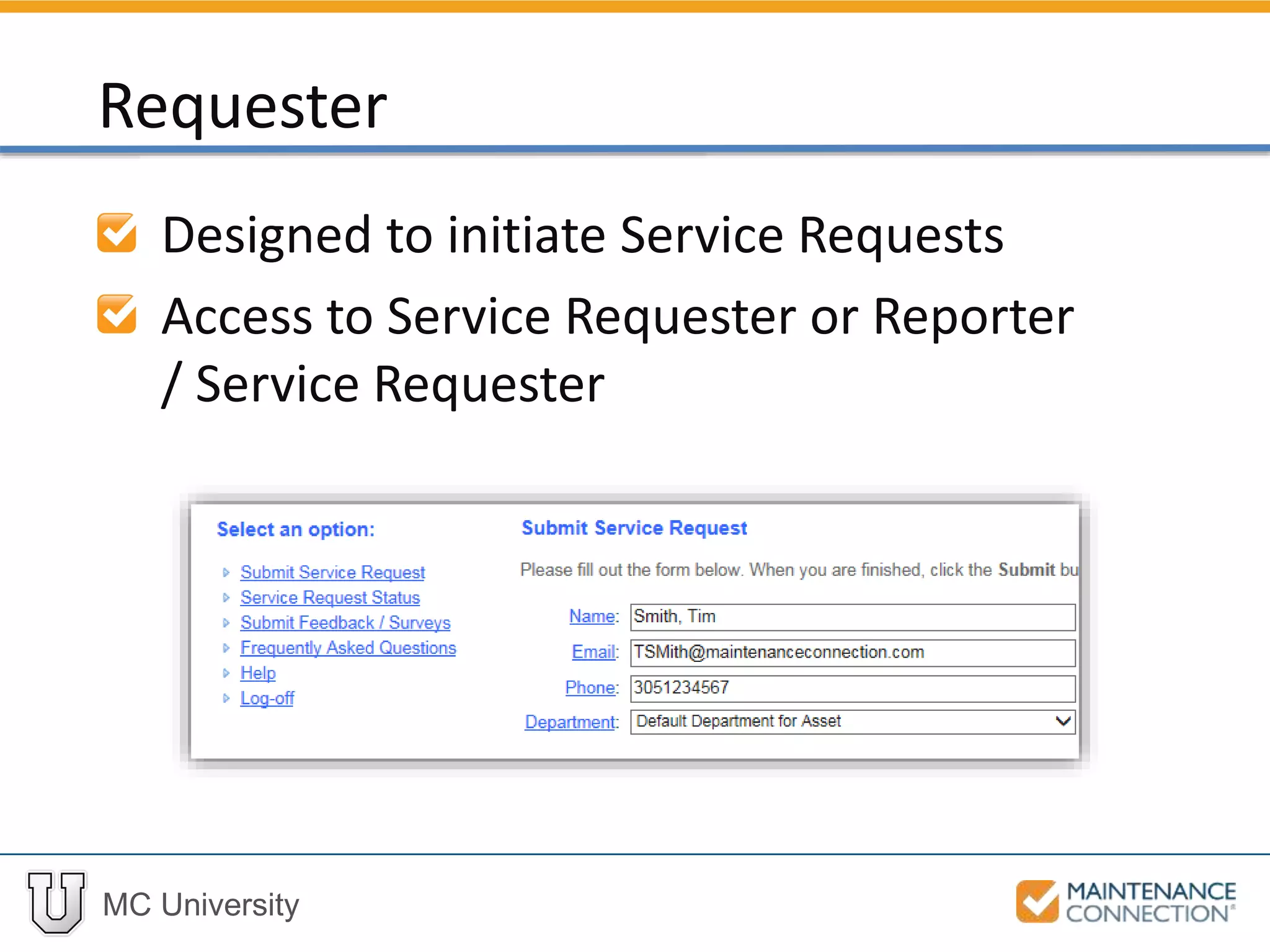Open the Service Request Status link
The width and height of the screenshot is (1270, 952).
click(x=330, y=597)
